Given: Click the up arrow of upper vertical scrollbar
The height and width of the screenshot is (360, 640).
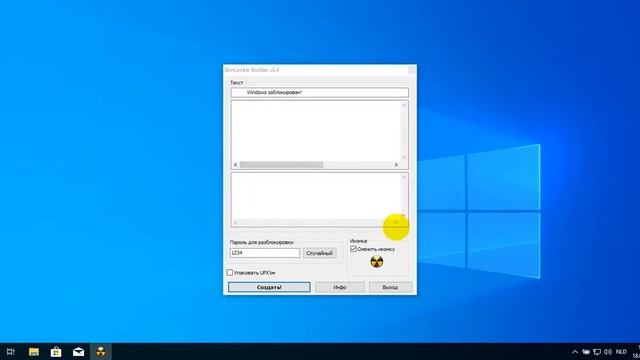Looking at the screenshot, I should [404, 105].
